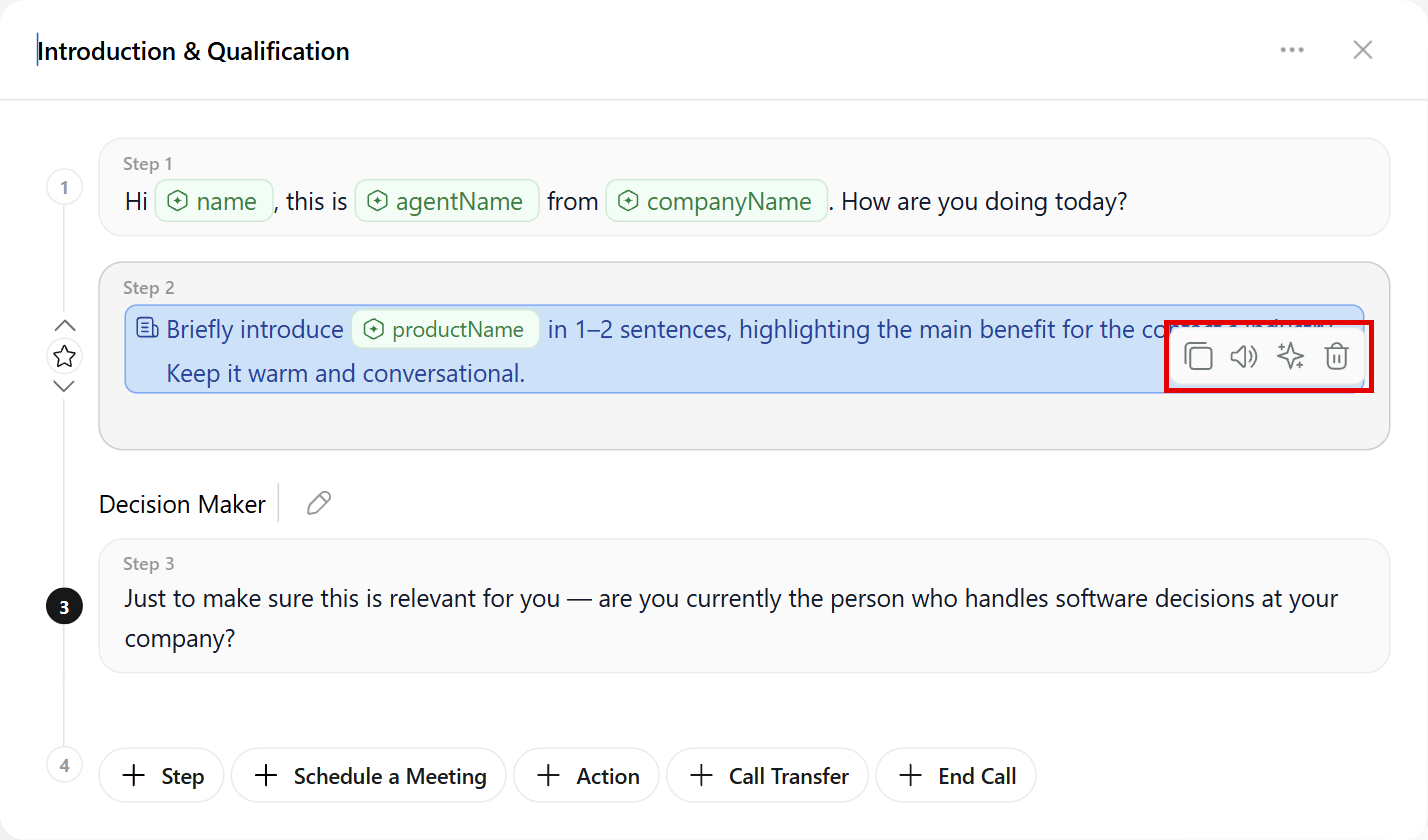Click the Introduction & Qualification title field
The image size is (1428, 840).
click(x=194, y=51)
